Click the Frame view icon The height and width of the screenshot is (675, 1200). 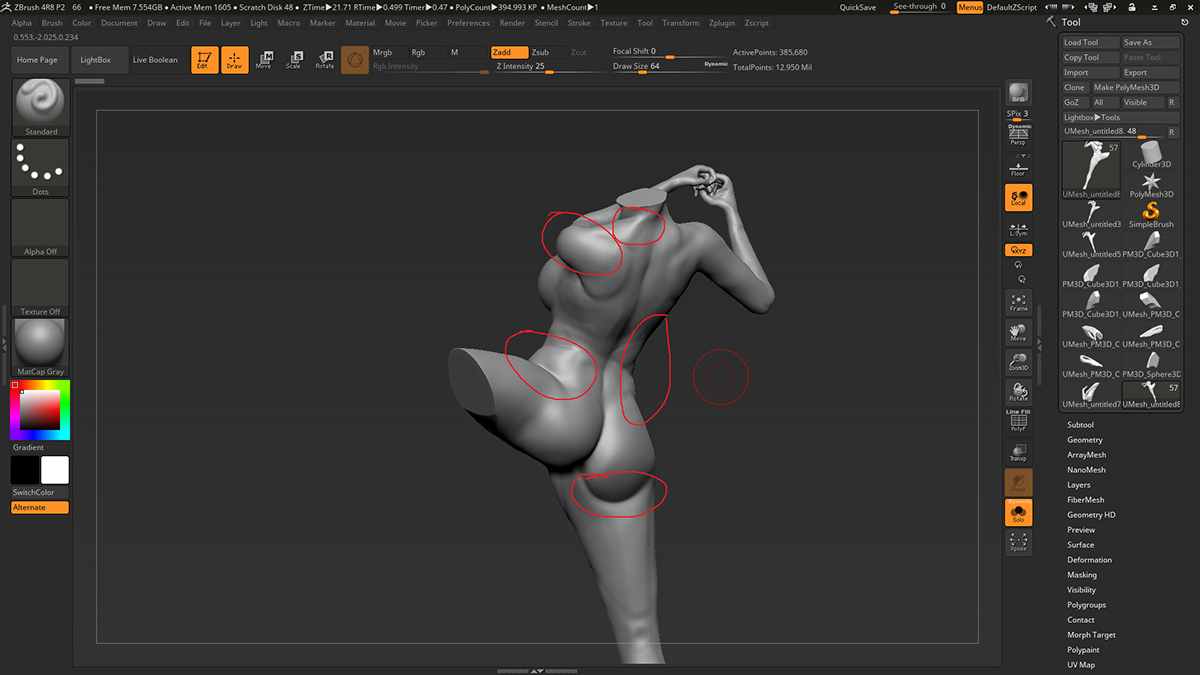coord(1018,302)
